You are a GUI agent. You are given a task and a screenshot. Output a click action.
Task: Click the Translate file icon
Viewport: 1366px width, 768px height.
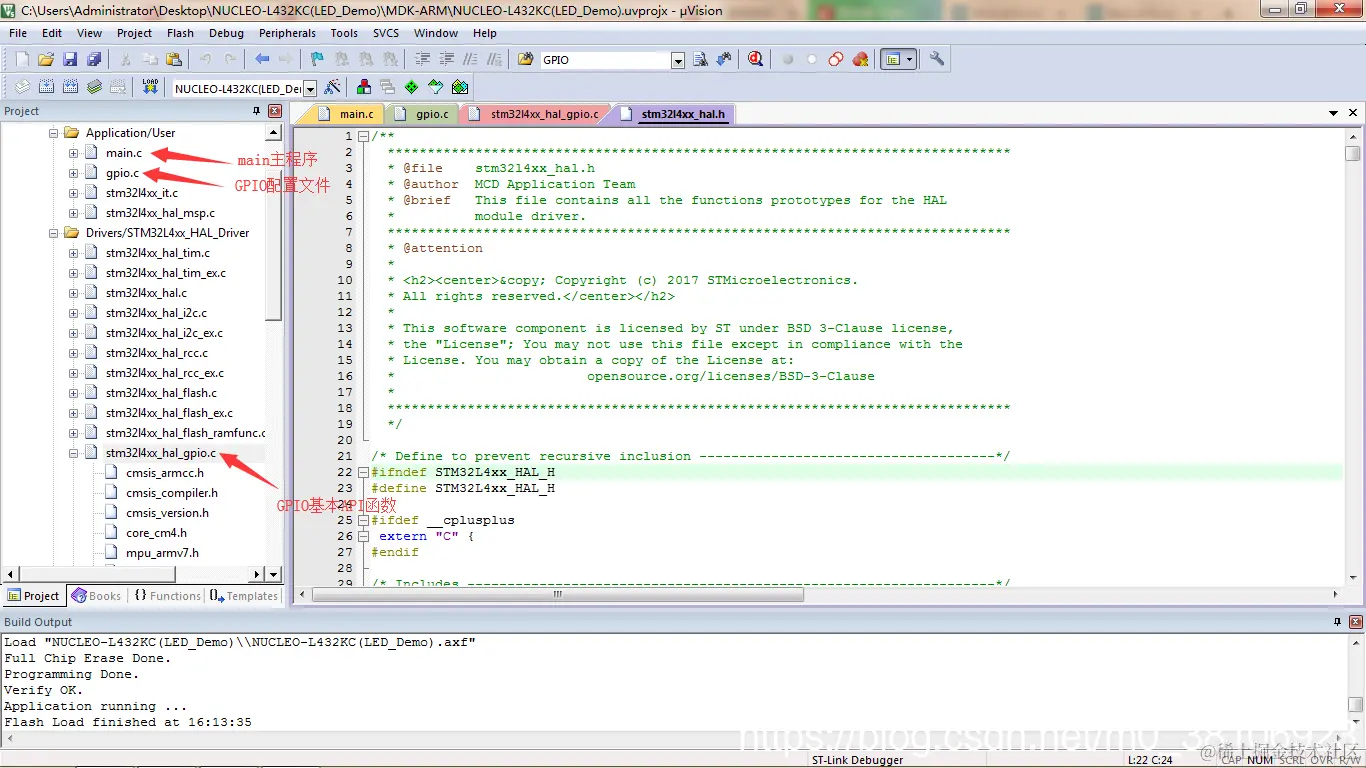click(21, 87)
